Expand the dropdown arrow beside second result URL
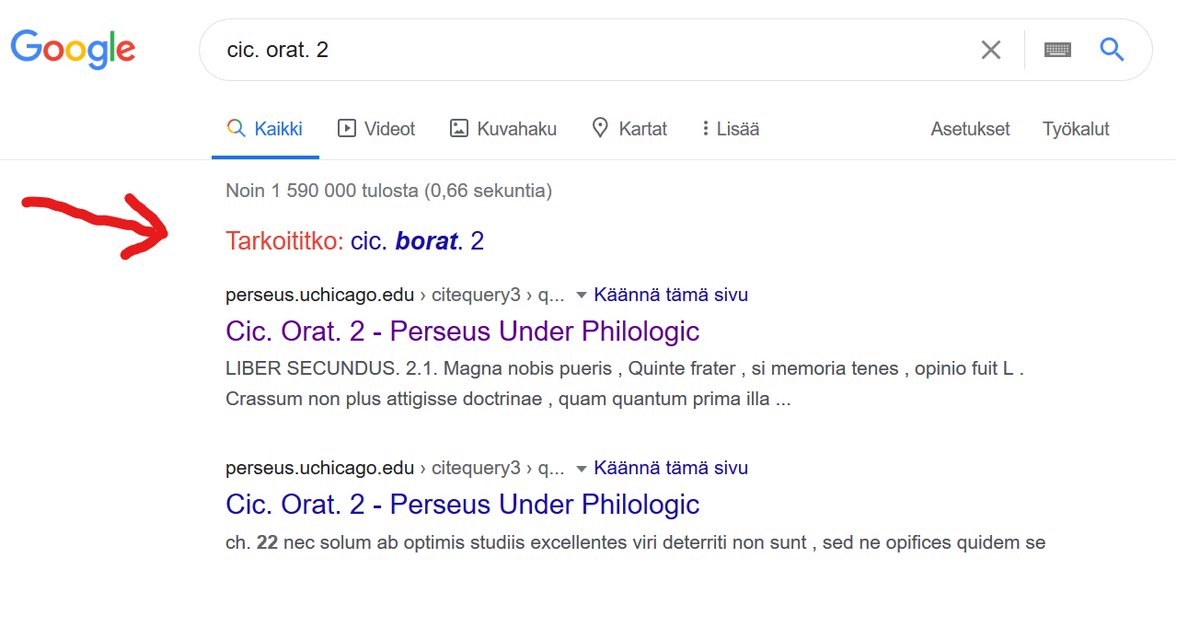 click(x=581, y=469)
